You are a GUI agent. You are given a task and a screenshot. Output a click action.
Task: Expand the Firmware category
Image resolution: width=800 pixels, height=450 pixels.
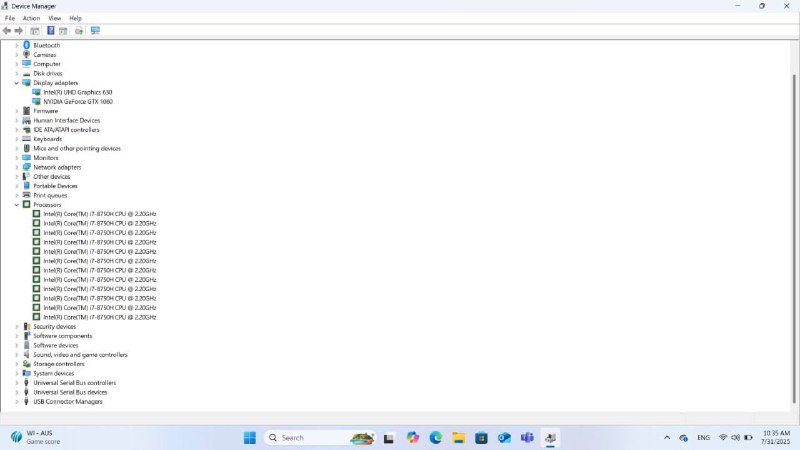click(16, 111)
